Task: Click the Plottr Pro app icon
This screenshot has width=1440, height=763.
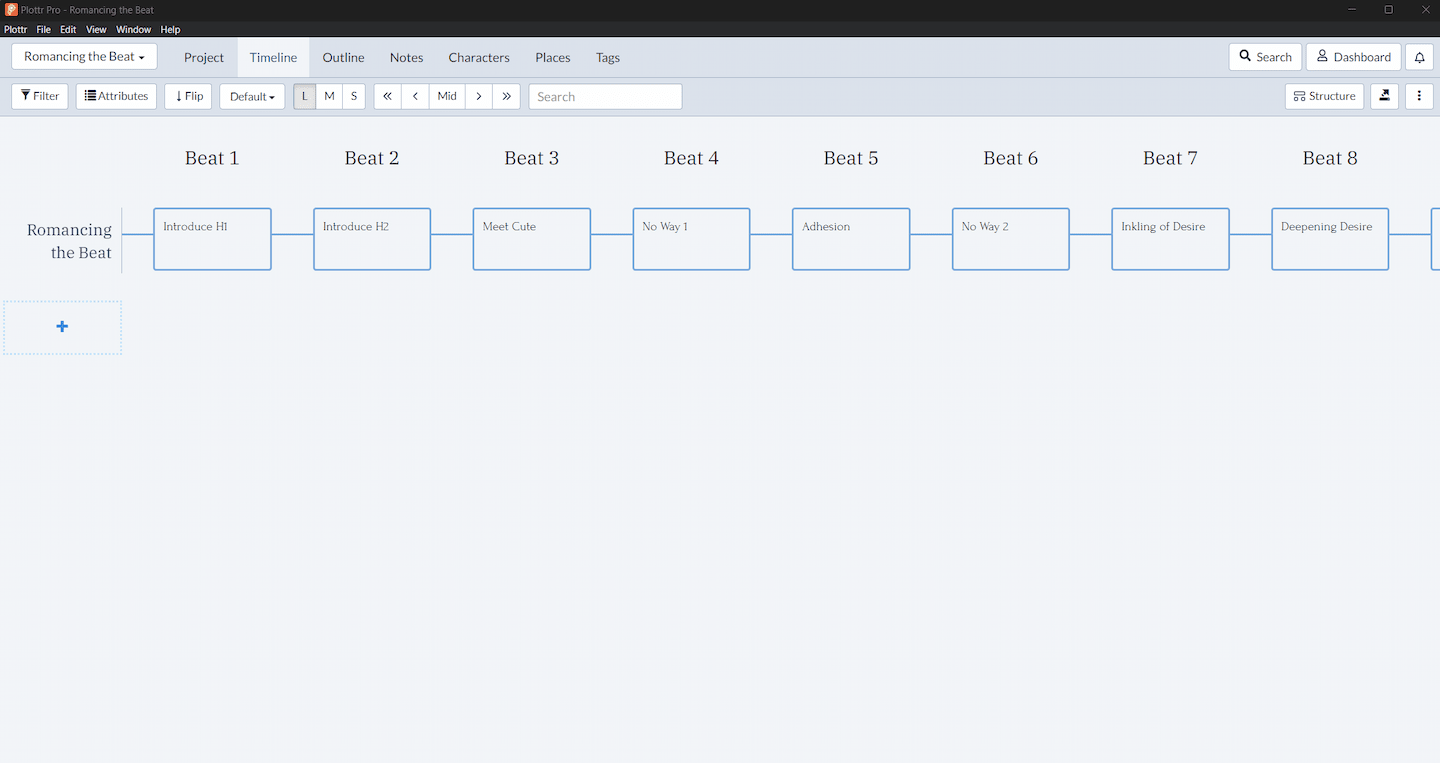Action: pyautogui.click(x=11, y=10)
